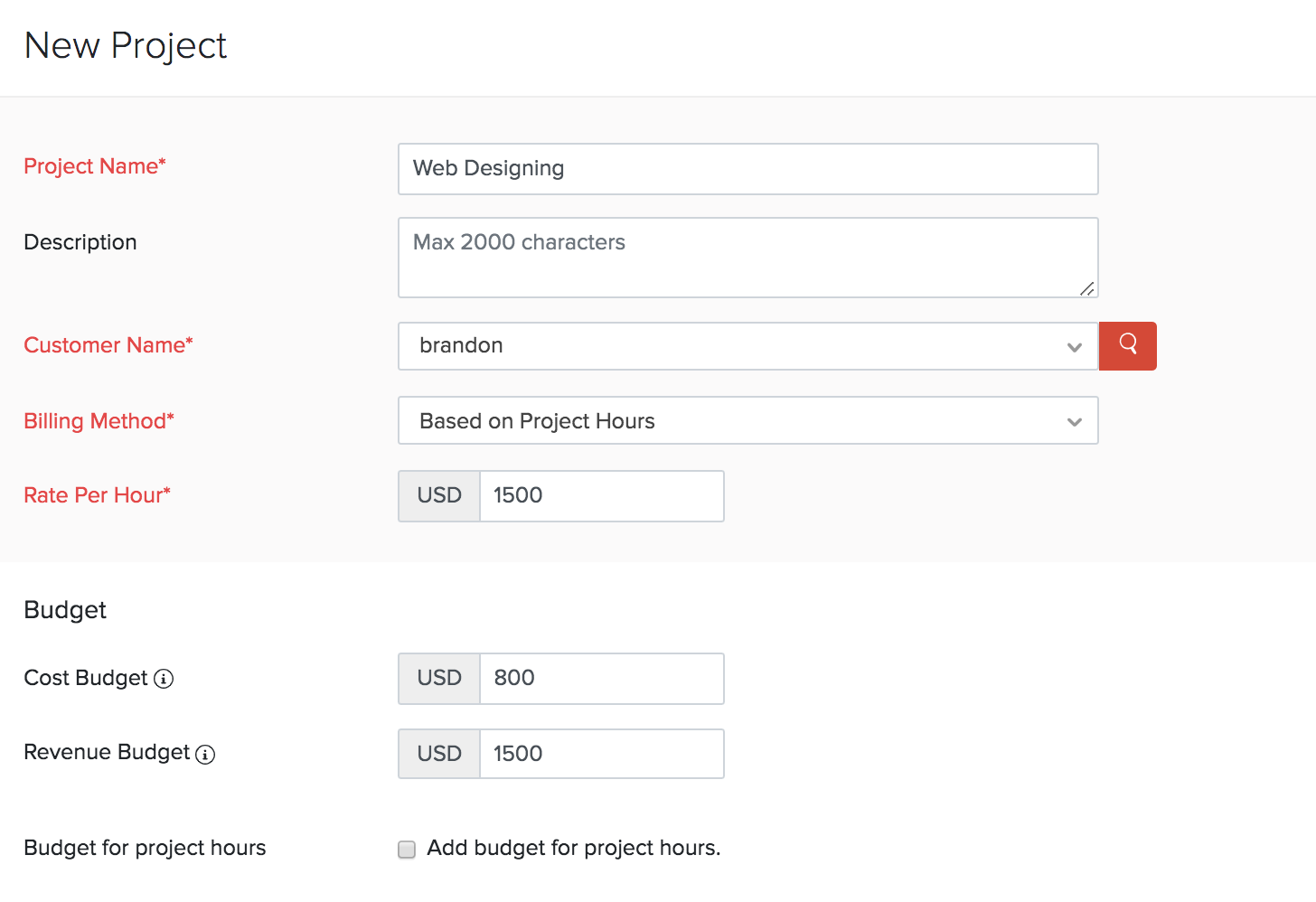Click the Revenue Budget info icon

(x=205, y=755)
